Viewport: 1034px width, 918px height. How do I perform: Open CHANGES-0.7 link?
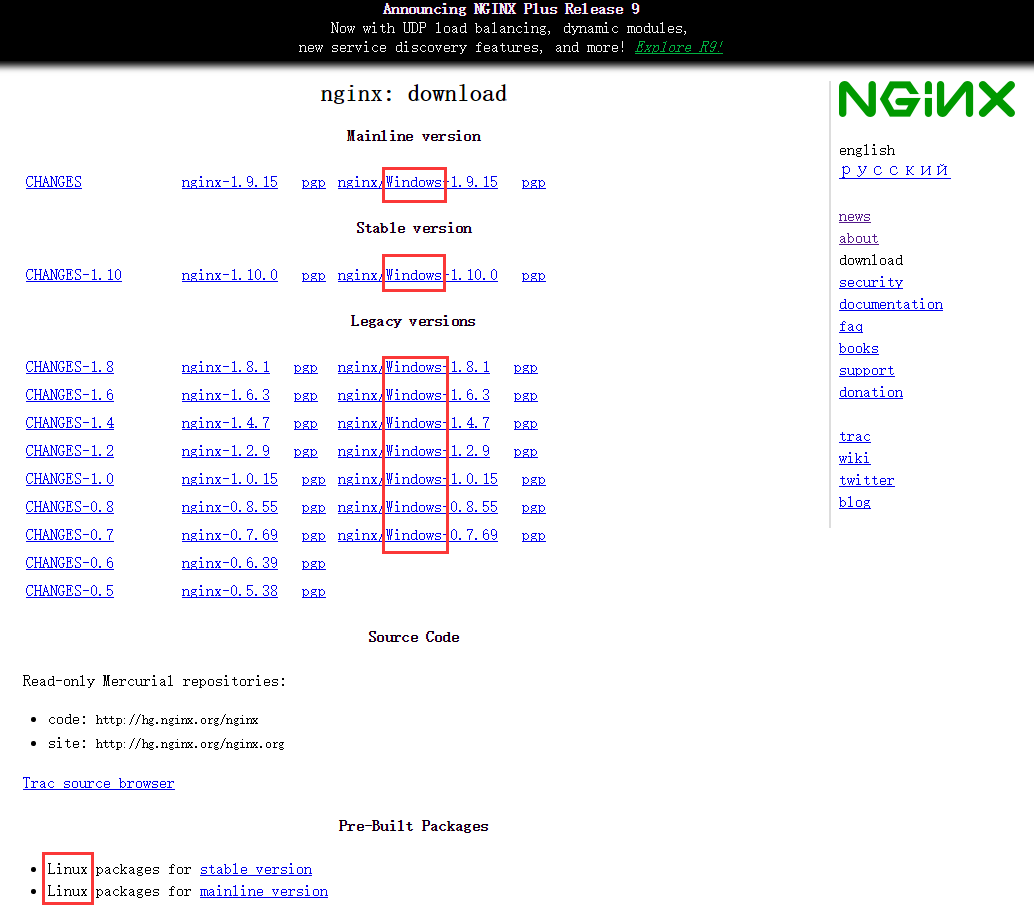pos(69,535)
